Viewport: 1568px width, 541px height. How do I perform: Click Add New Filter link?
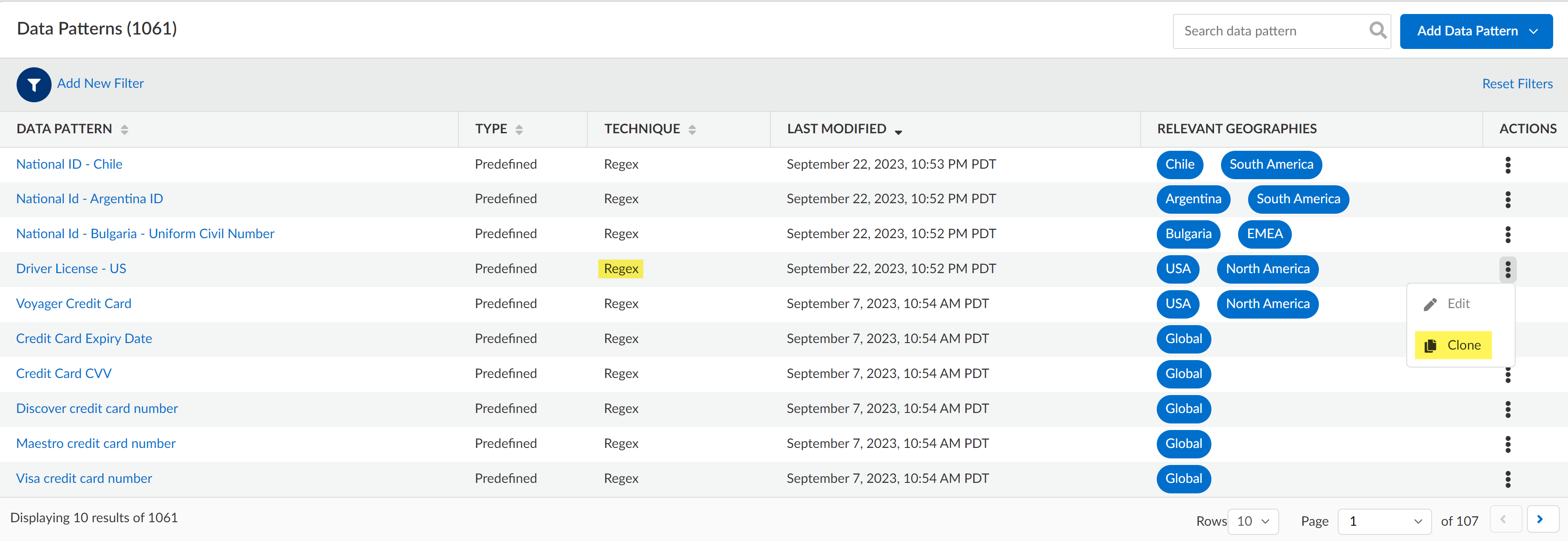101,83
